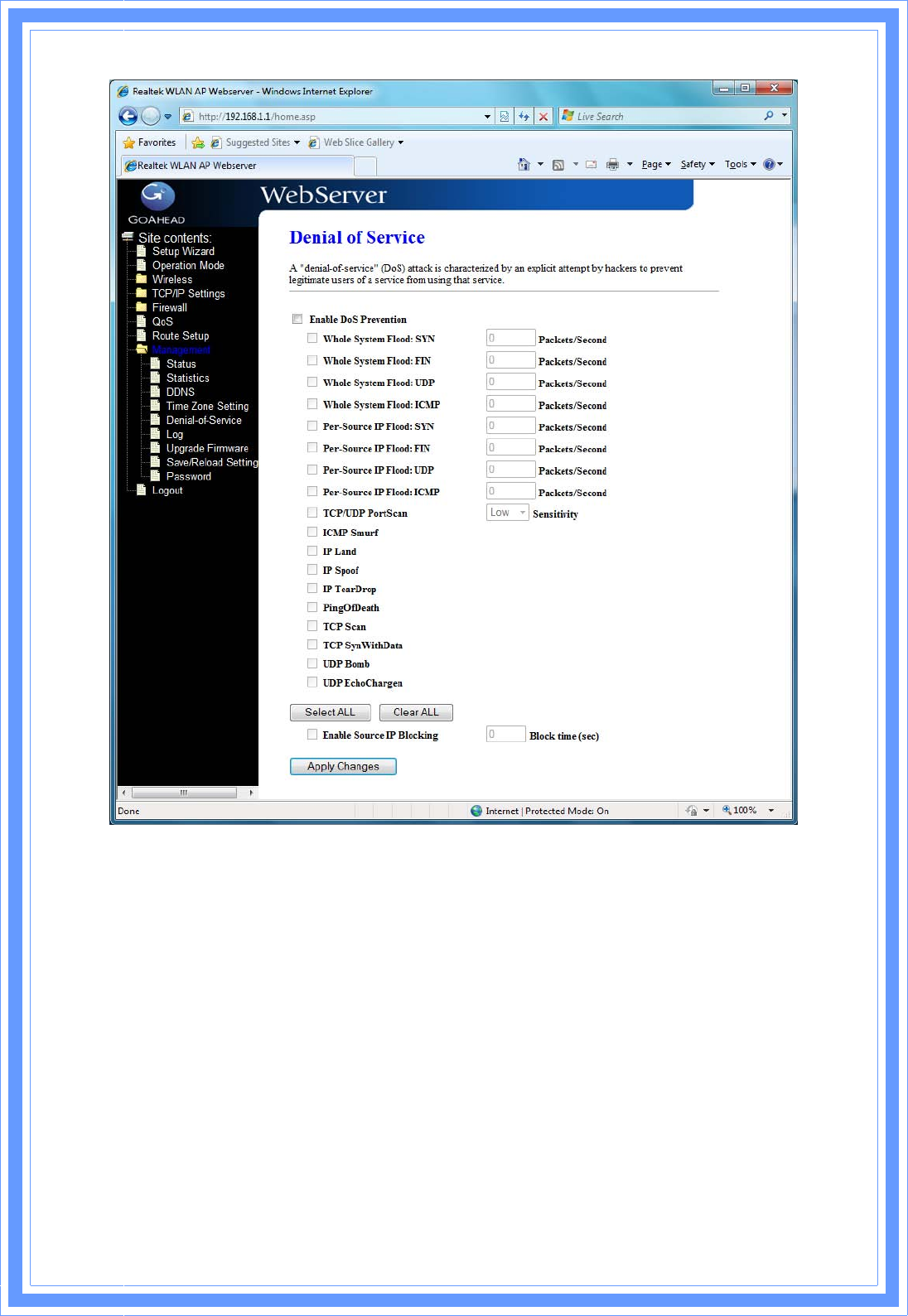Click the Block time (sec) input field
The width and height of the screenshot is (908, 1316).
click(506, 734)
